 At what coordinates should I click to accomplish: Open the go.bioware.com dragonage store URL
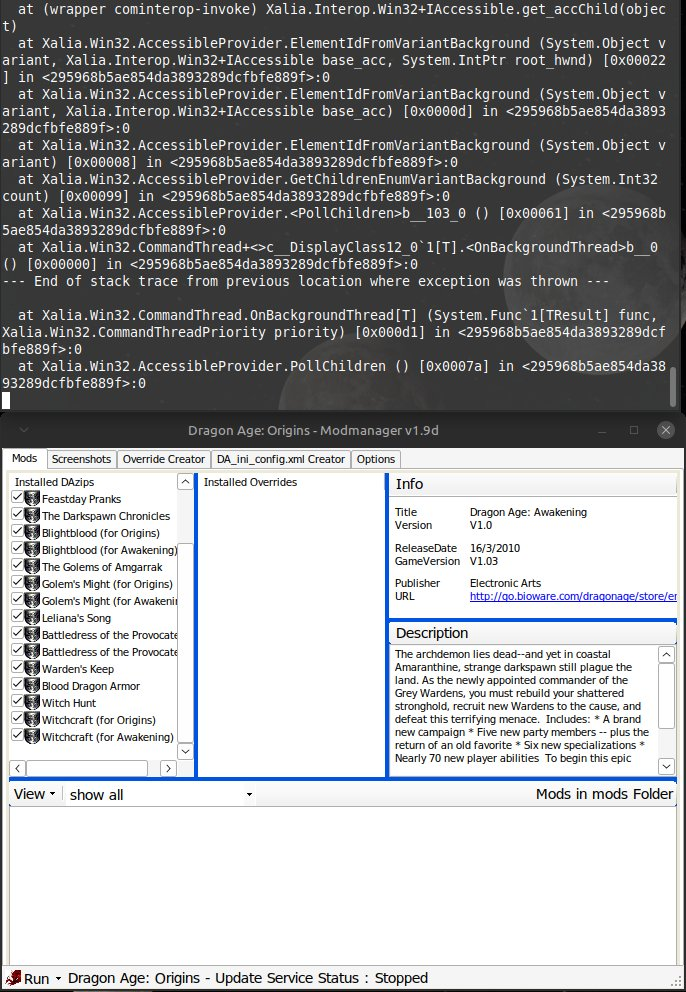(x=573, y=596)
